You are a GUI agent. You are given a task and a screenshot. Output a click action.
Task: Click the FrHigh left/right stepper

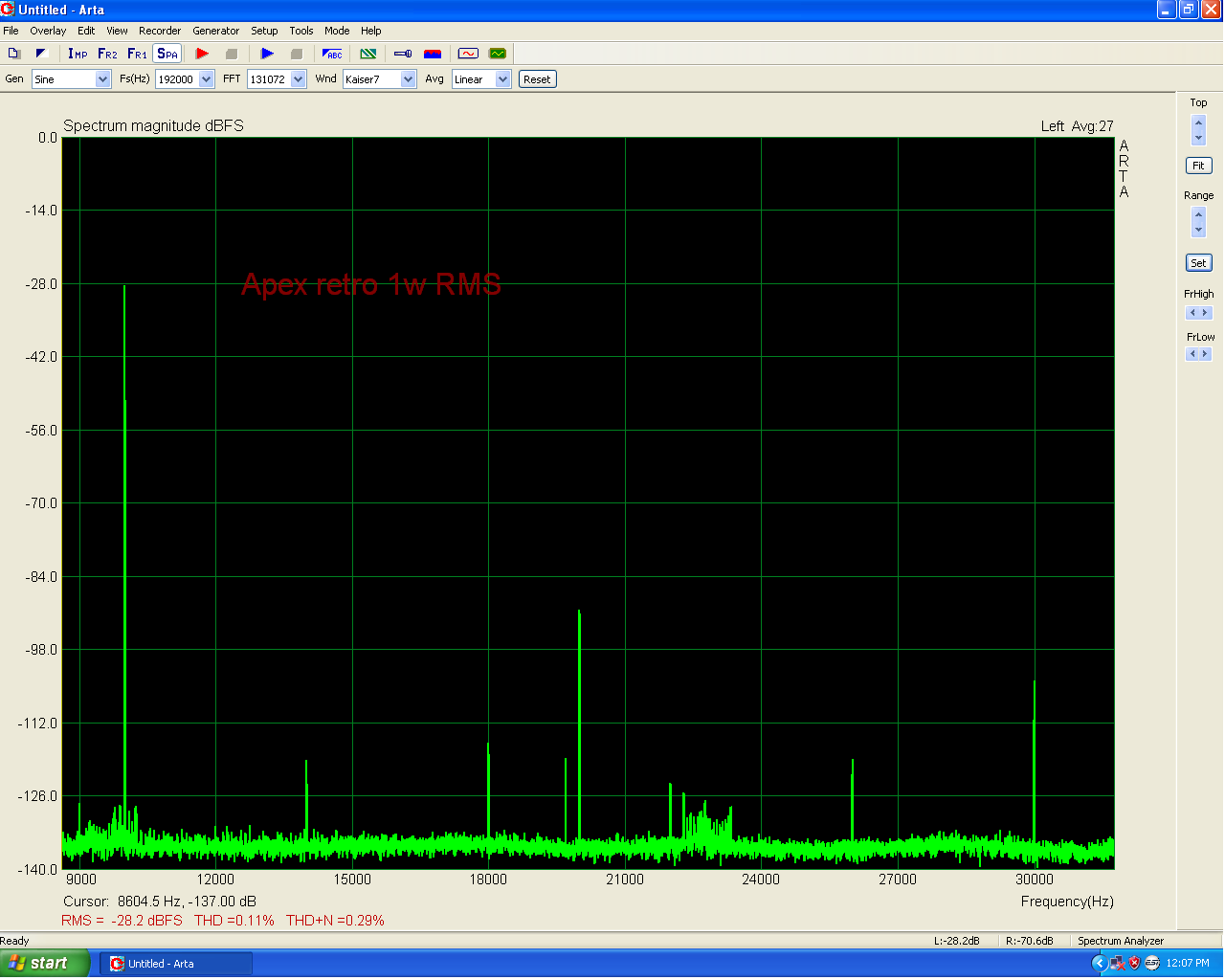[x=1198, y=313]
